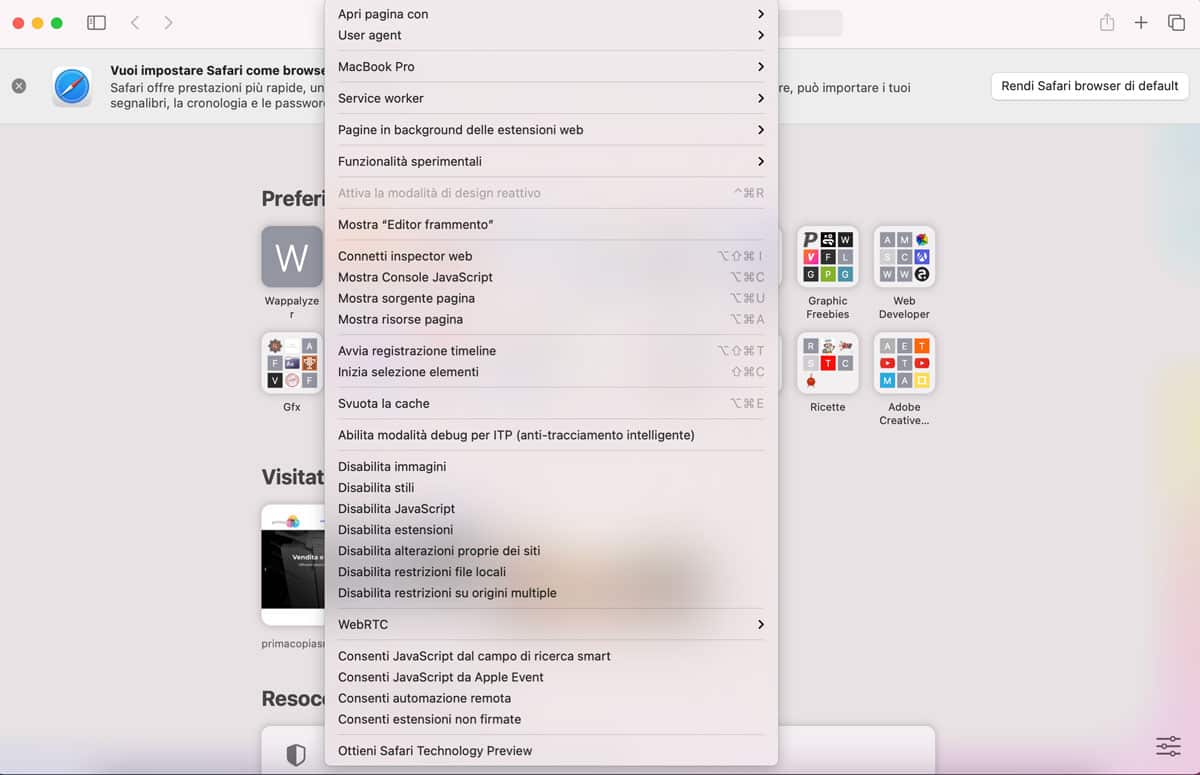Choose Consenti JavaScript dal campo di ricerca smart
Screen dimensions: 1200x775
[551, 656]
